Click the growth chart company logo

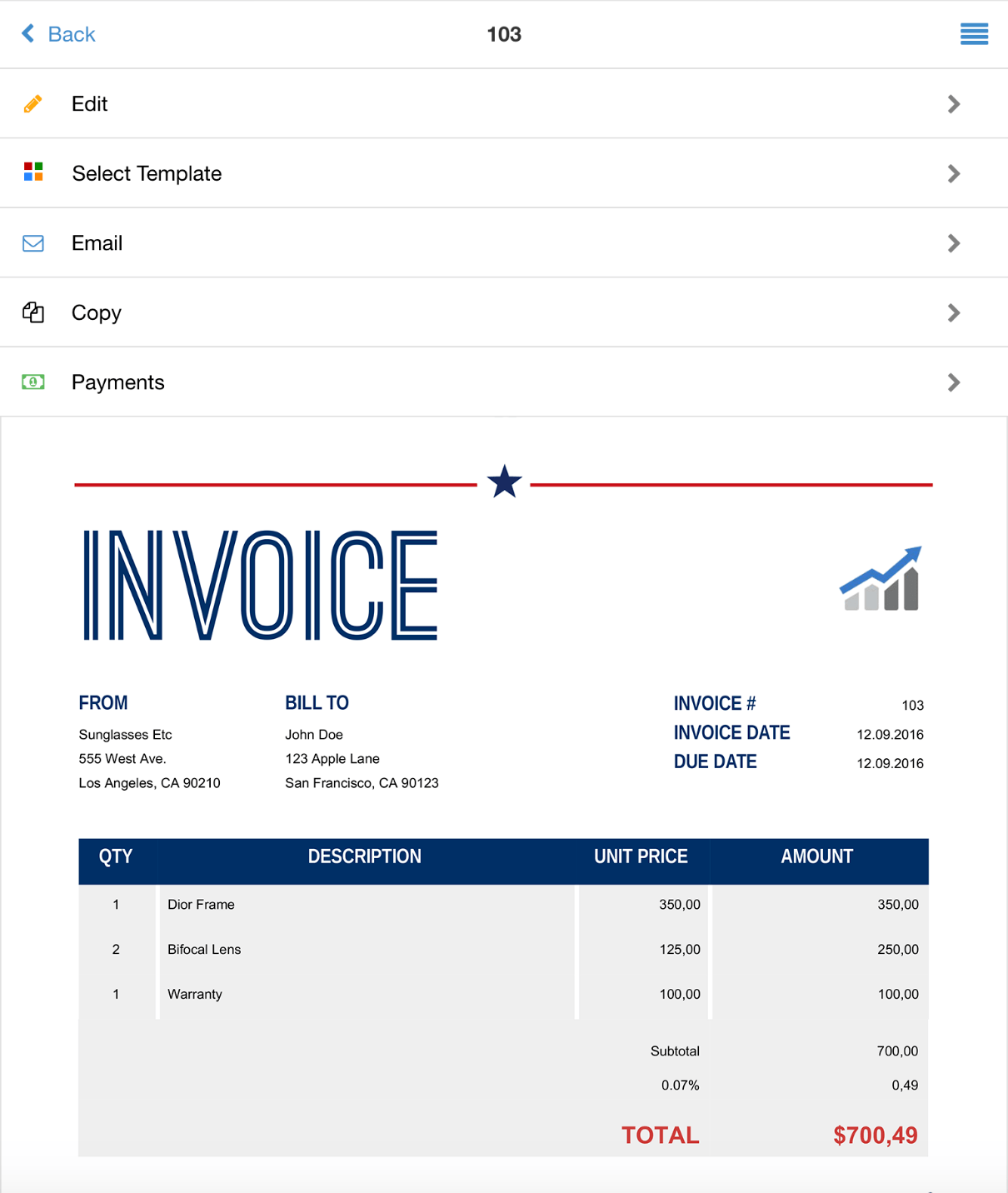(x=881, y=578)
